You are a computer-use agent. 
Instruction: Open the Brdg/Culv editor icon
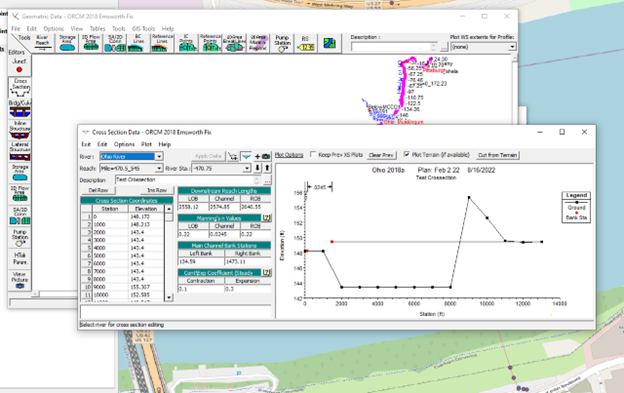[20, 109]
